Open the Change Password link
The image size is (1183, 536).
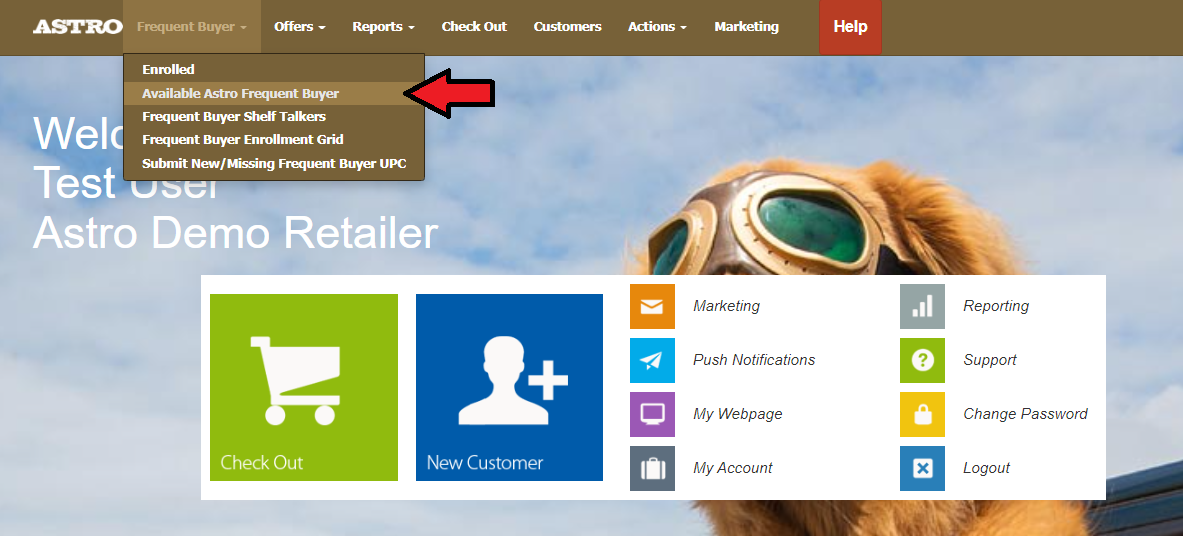(x=1025, y=414)
